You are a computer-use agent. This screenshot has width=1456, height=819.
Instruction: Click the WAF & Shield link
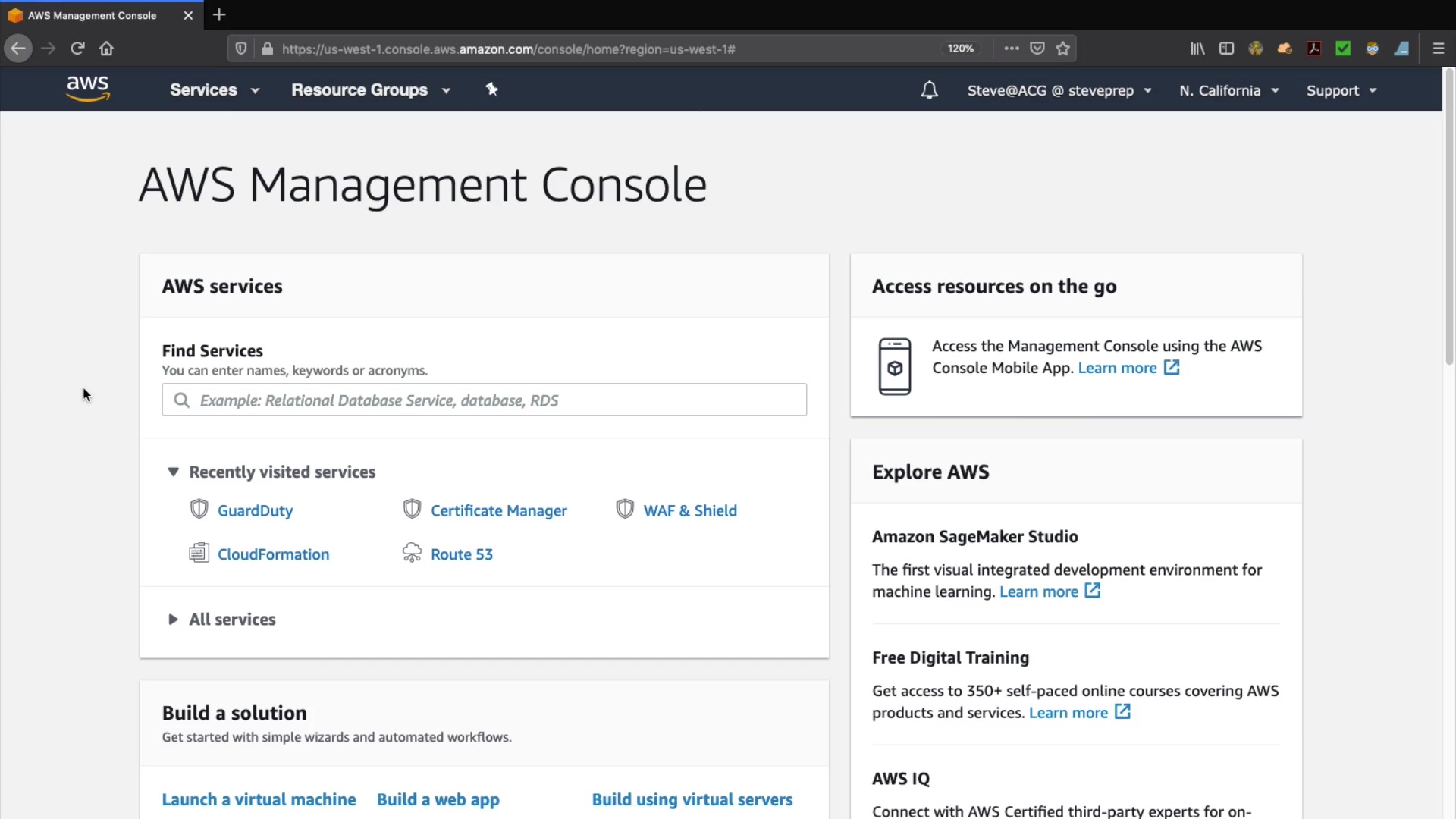[689, 510]
